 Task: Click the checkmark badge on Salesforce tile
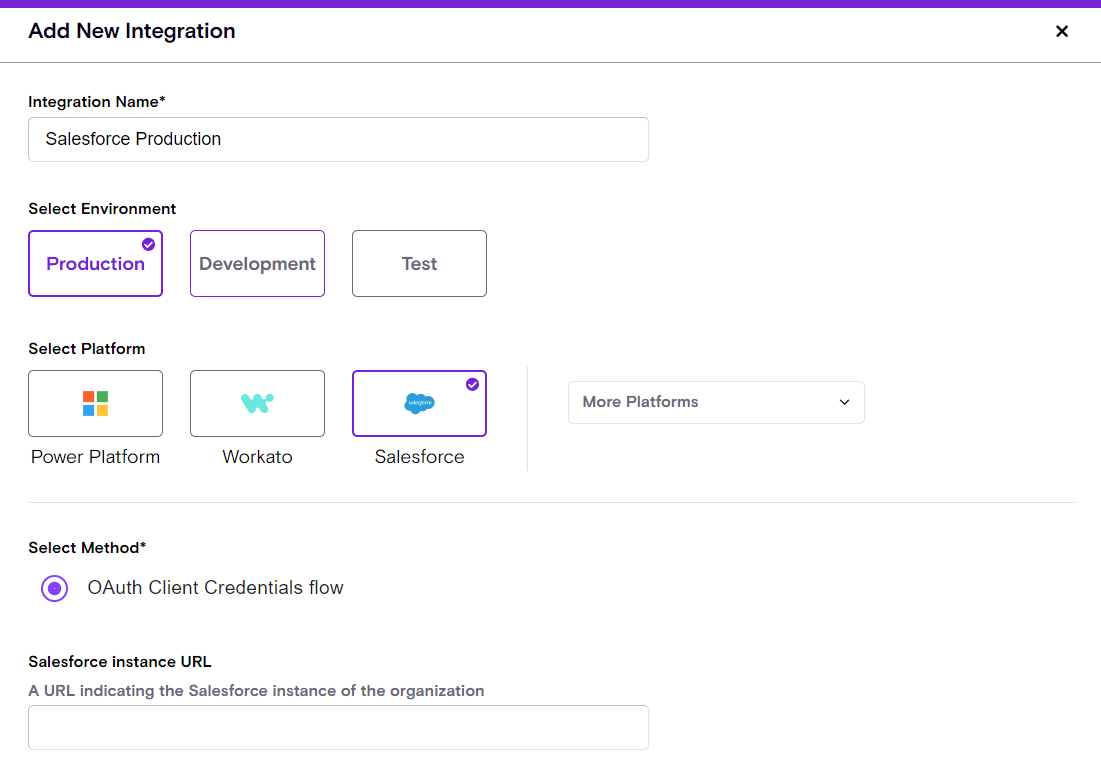click(472, 384)
